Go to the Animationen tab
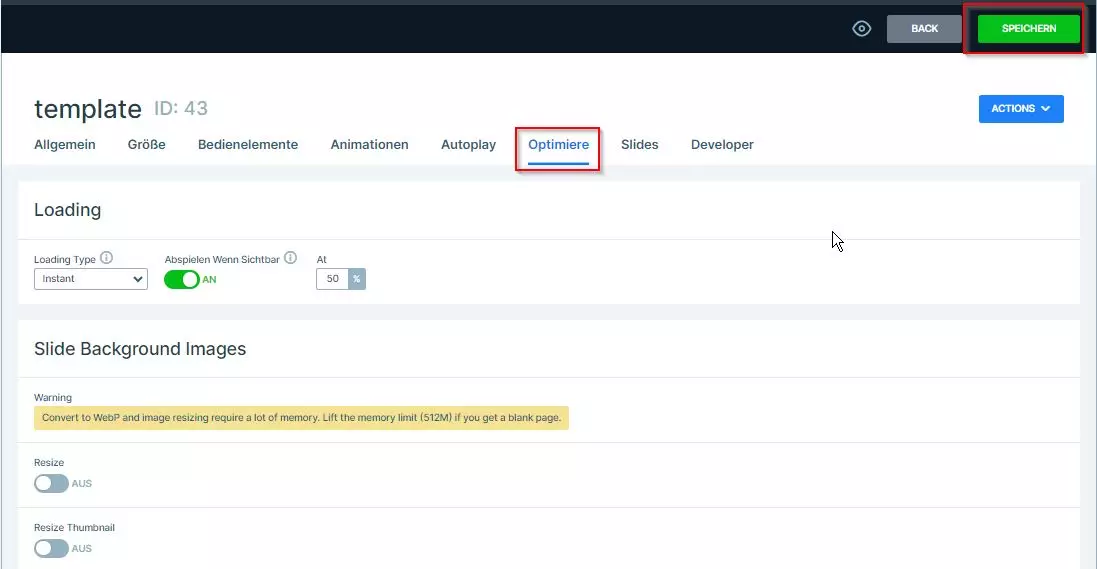Screen dimensions: 1097x569 (x=369, y=145)
